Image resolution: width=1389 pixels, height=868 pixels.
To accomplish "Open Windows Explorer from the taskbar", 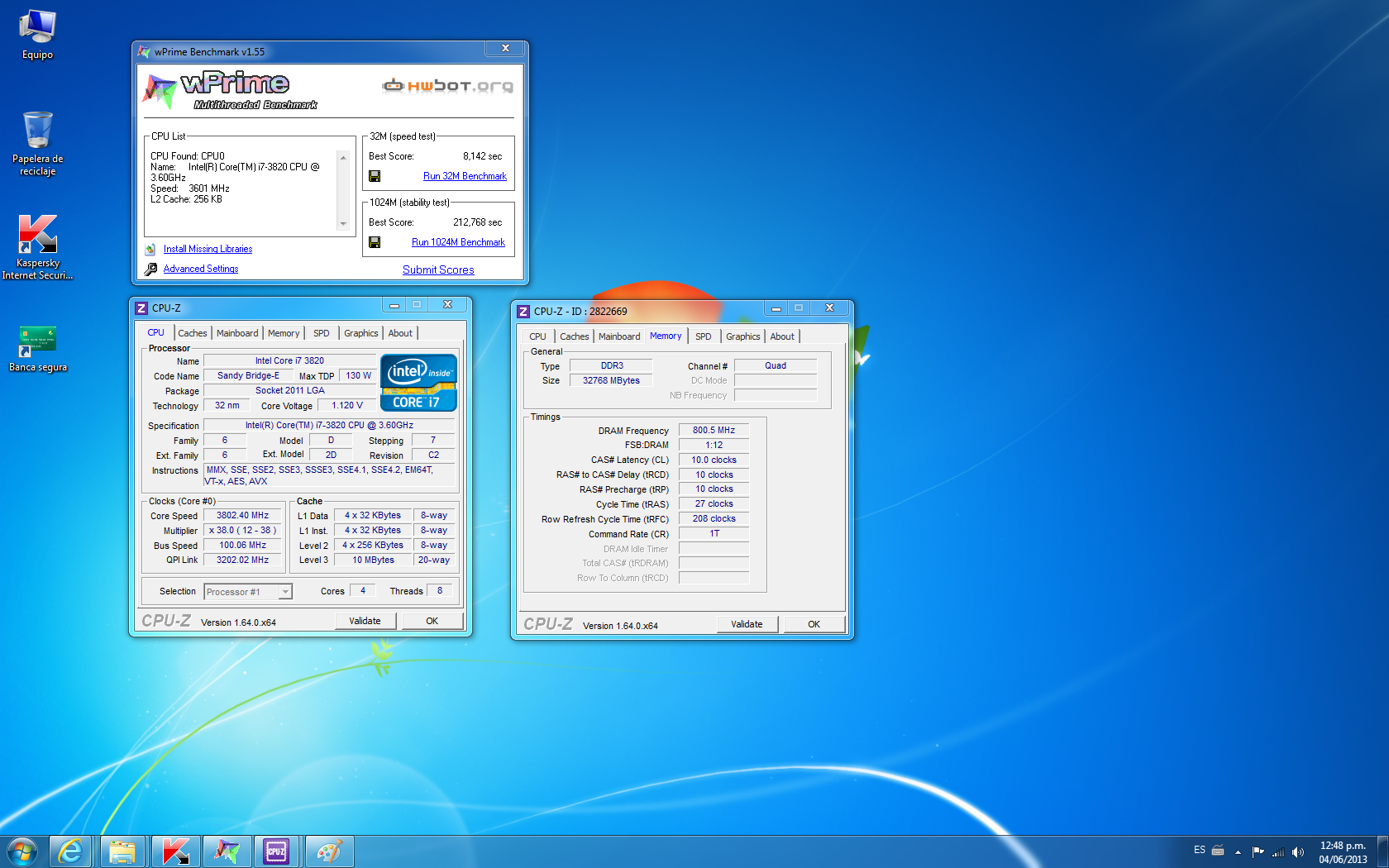I will click(122, 851).
